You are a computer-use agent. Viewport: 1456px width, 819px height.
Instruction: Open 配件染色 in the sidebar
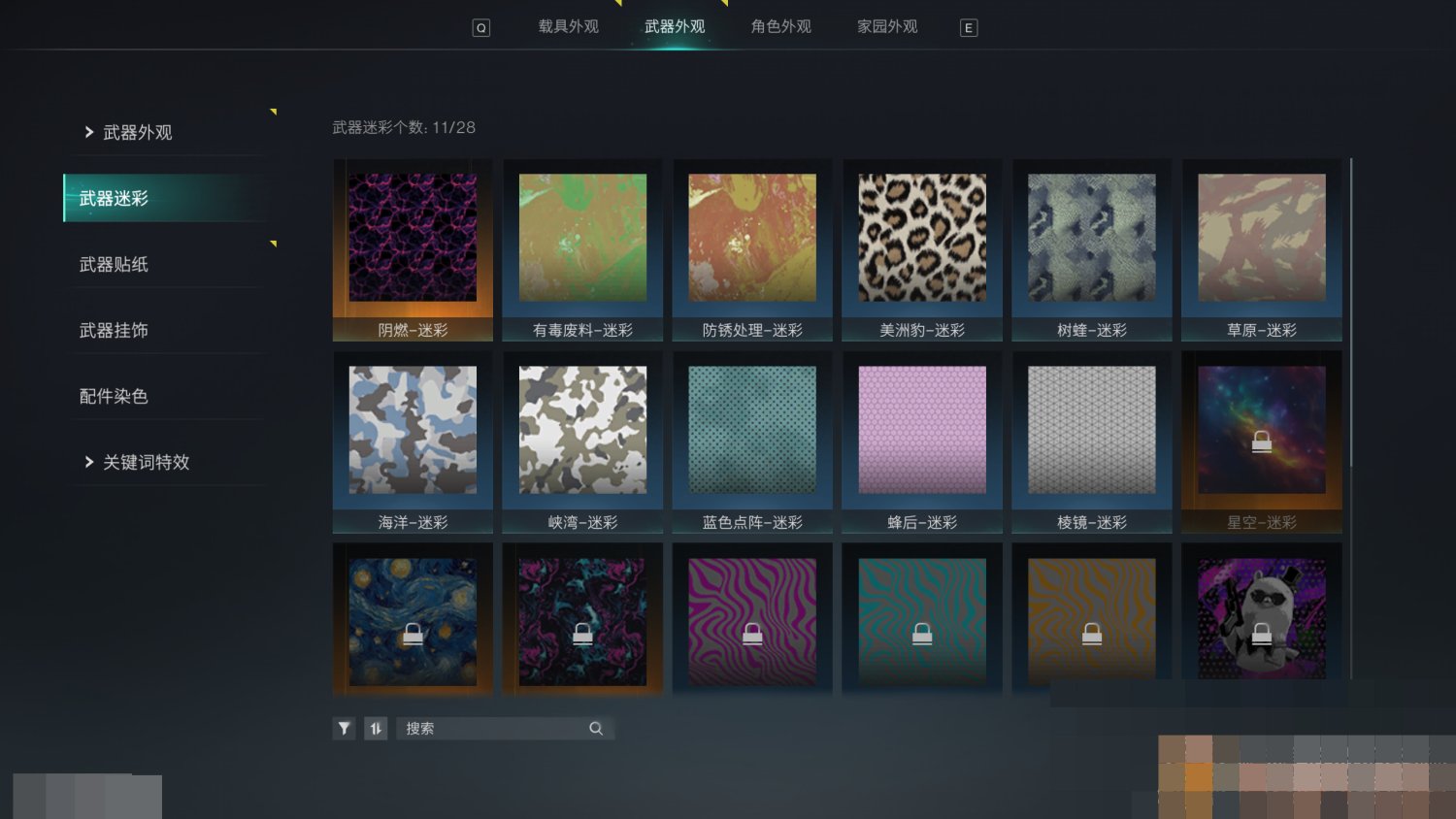tap(167, 396)
